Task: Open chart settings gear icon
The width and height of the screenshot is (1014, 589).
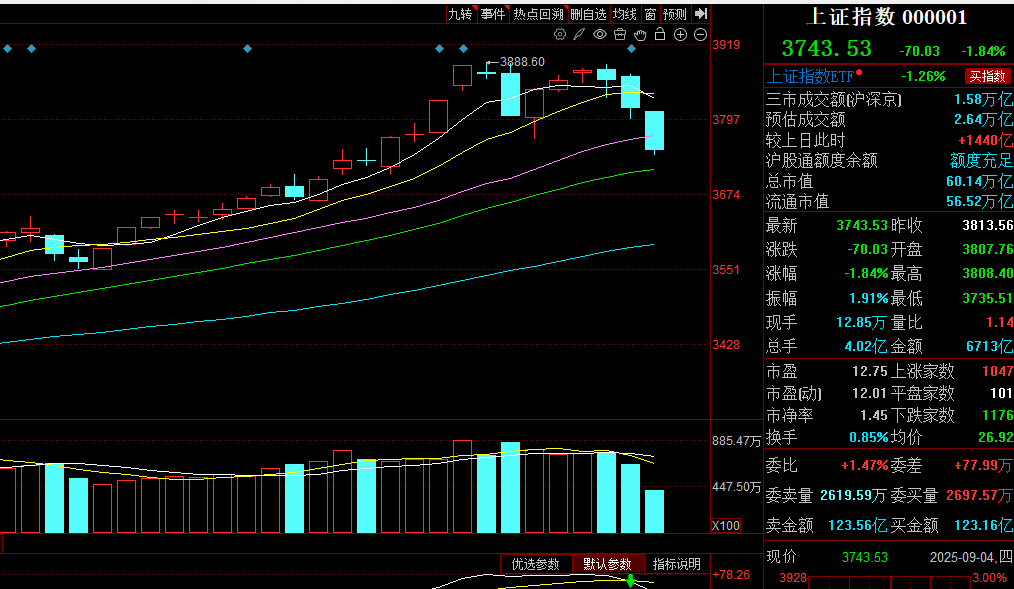Action: pyautogui.click(x=560, y=34)
